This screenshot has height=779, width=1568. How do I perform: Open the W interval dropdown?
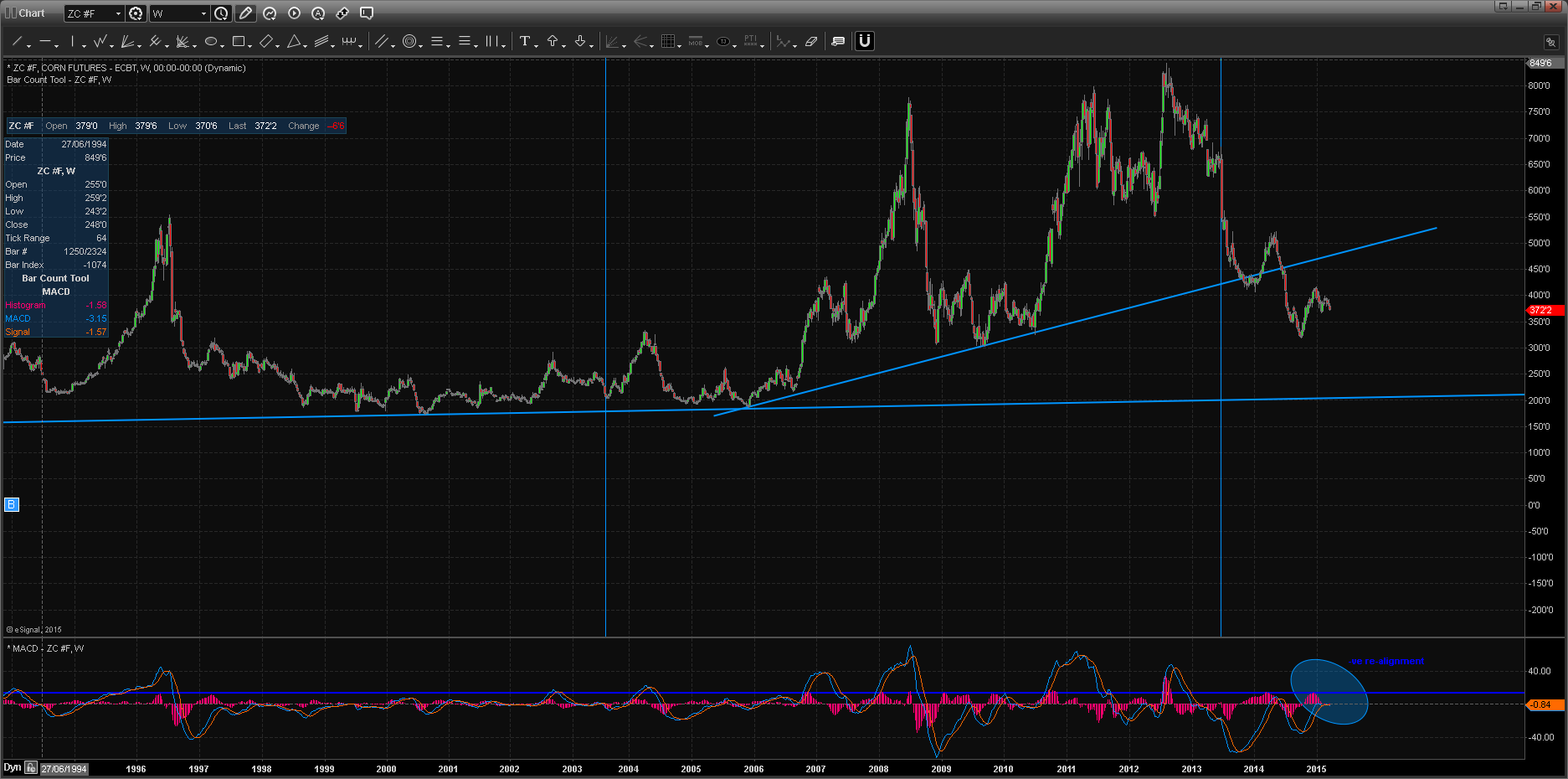click(x=203, y=13)
